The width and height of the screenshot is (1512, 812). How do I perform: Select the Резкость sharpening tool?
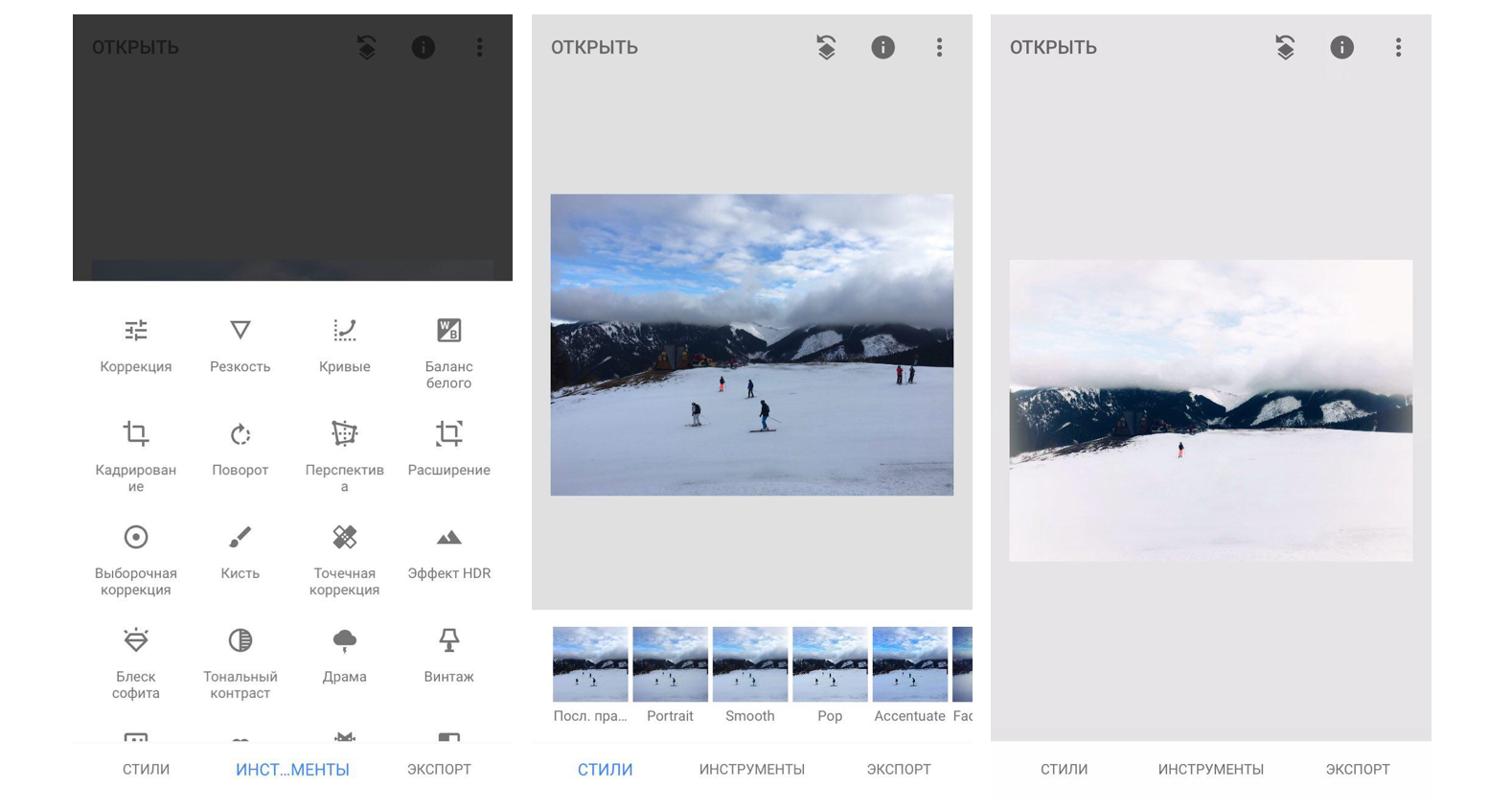point(240,344)
